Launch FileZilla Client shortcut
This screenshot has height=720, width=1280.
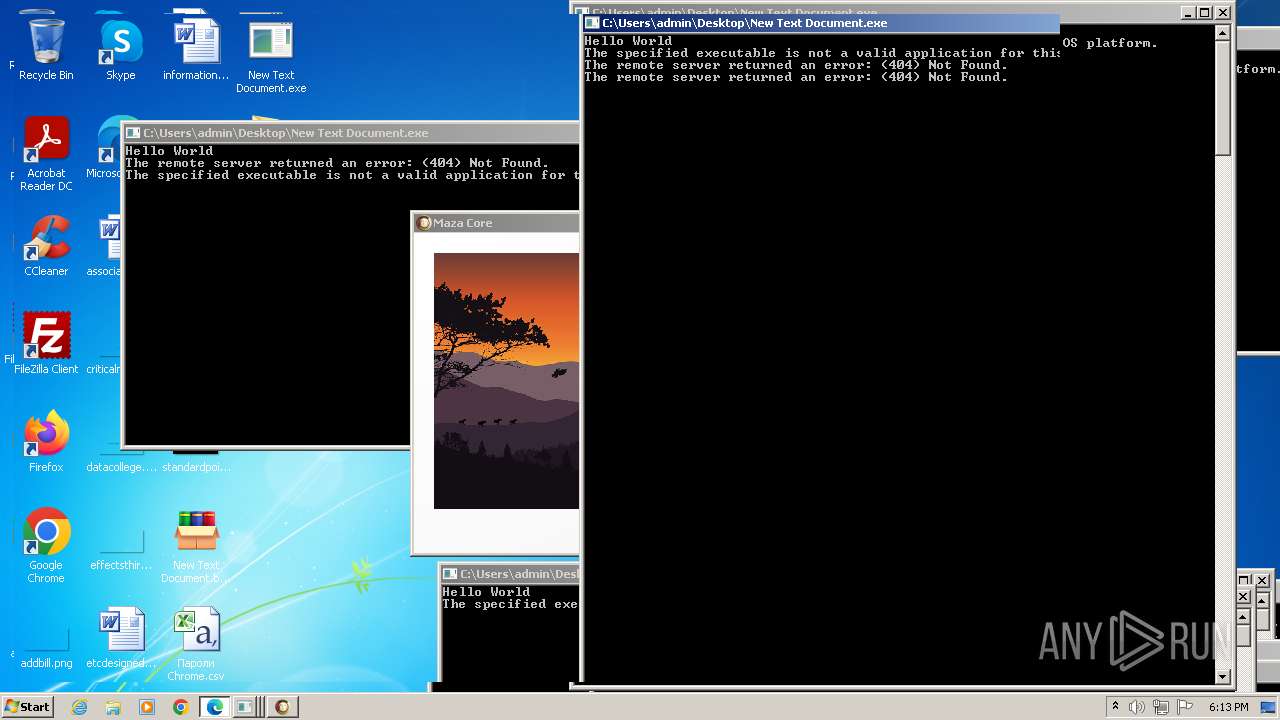46,343
